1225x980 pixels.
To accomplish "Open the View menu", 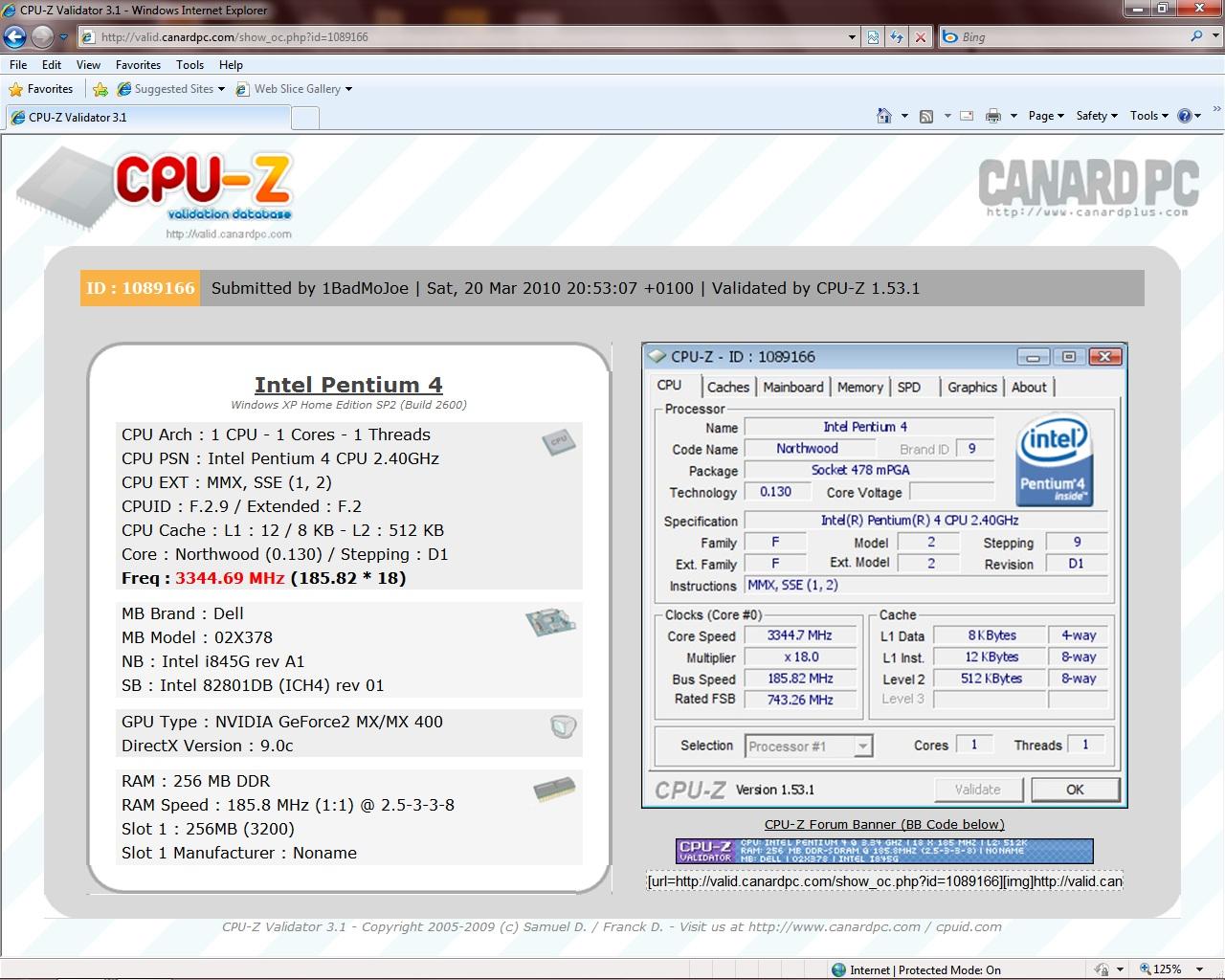I will 88,65.
